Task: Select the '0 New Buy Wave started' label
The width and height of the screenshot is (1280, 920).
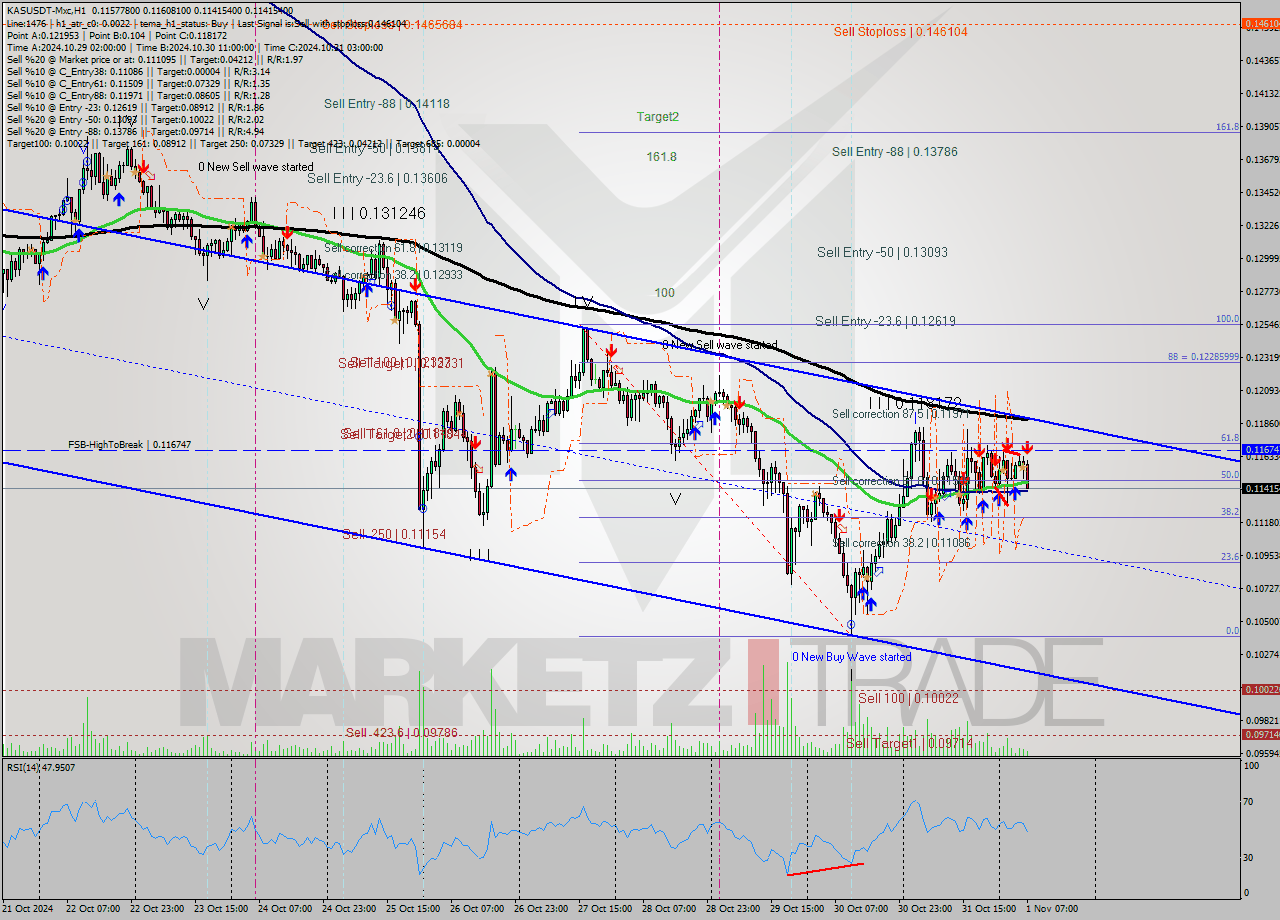Action: [x=852, y=657]
